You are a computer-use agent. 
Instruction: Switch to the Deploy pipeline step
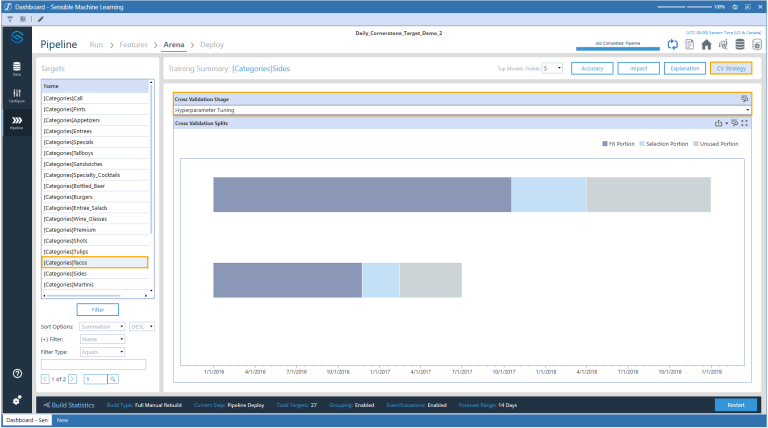click(212, 45)
